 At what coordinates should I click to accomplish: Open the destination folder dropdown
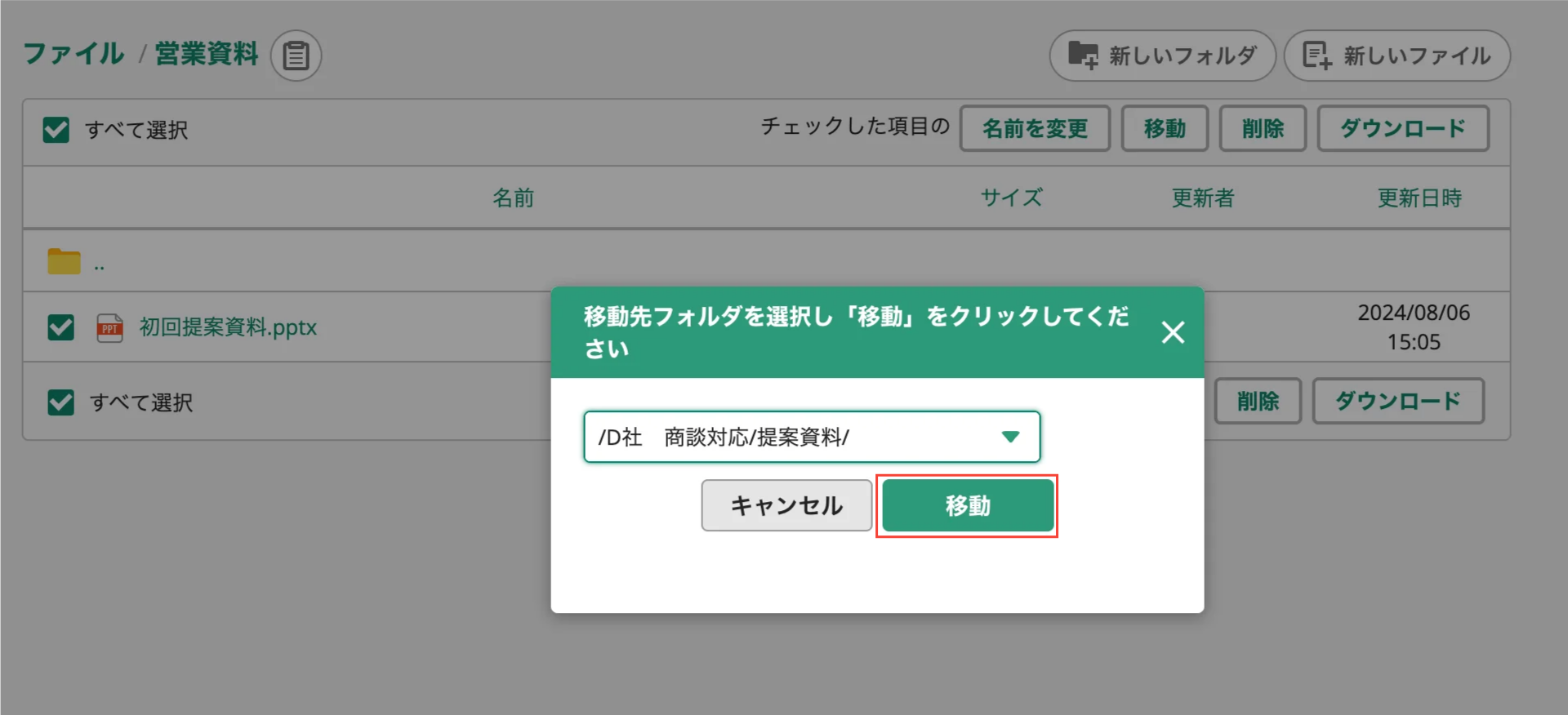point(812,437)
